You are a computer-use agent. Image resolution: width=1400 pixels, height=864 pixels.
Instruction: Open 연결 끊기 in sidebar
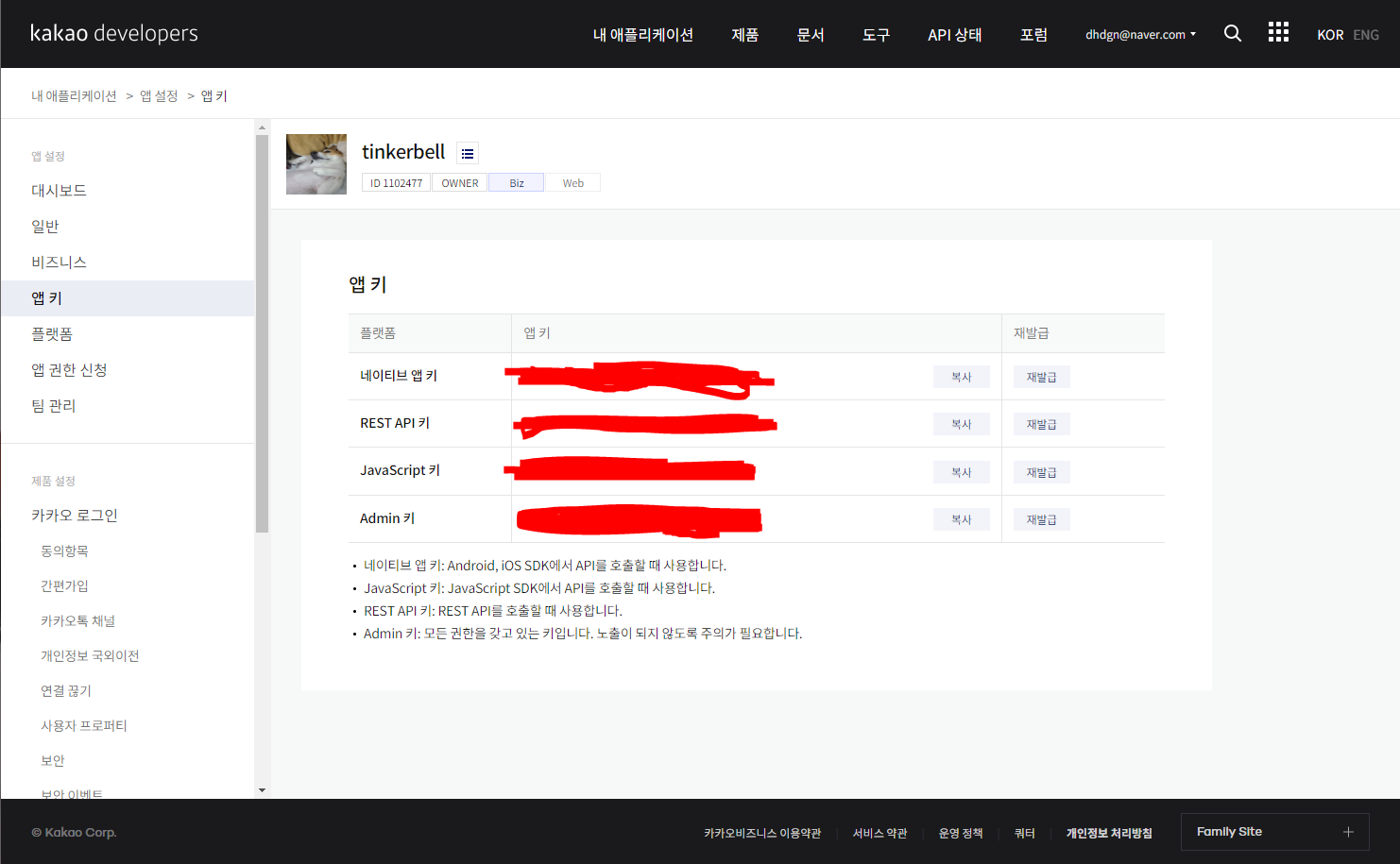pyautogui.click(x=66, y=690)
